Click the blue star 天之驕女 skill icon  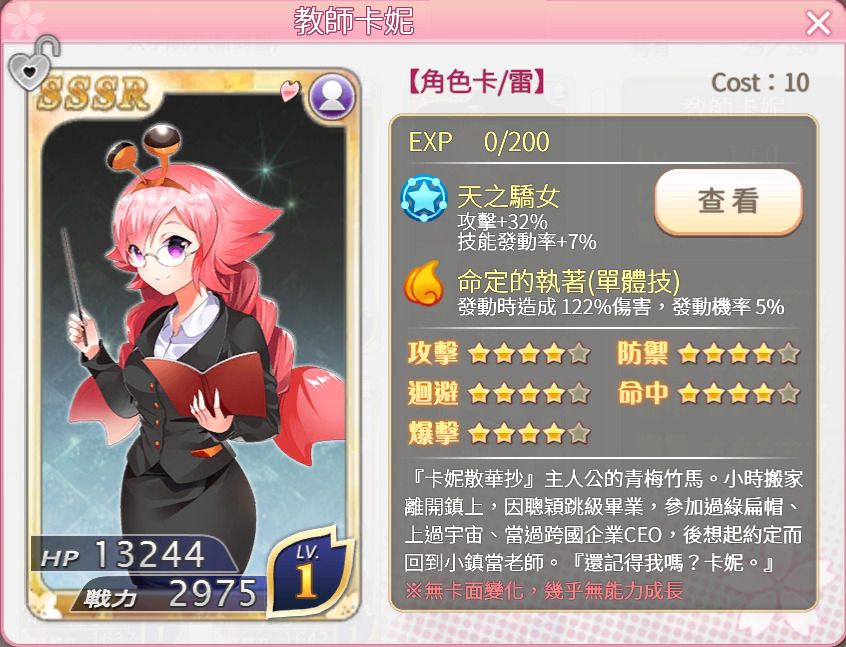point(424,199)
